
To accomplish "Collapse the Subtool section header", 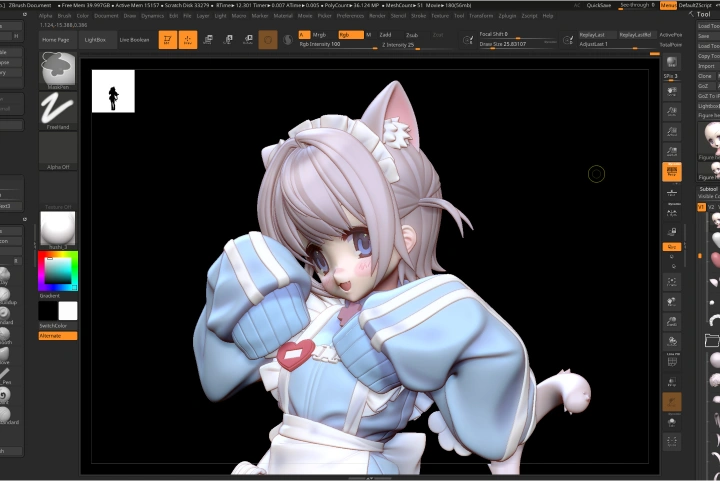I will point(708,189).
